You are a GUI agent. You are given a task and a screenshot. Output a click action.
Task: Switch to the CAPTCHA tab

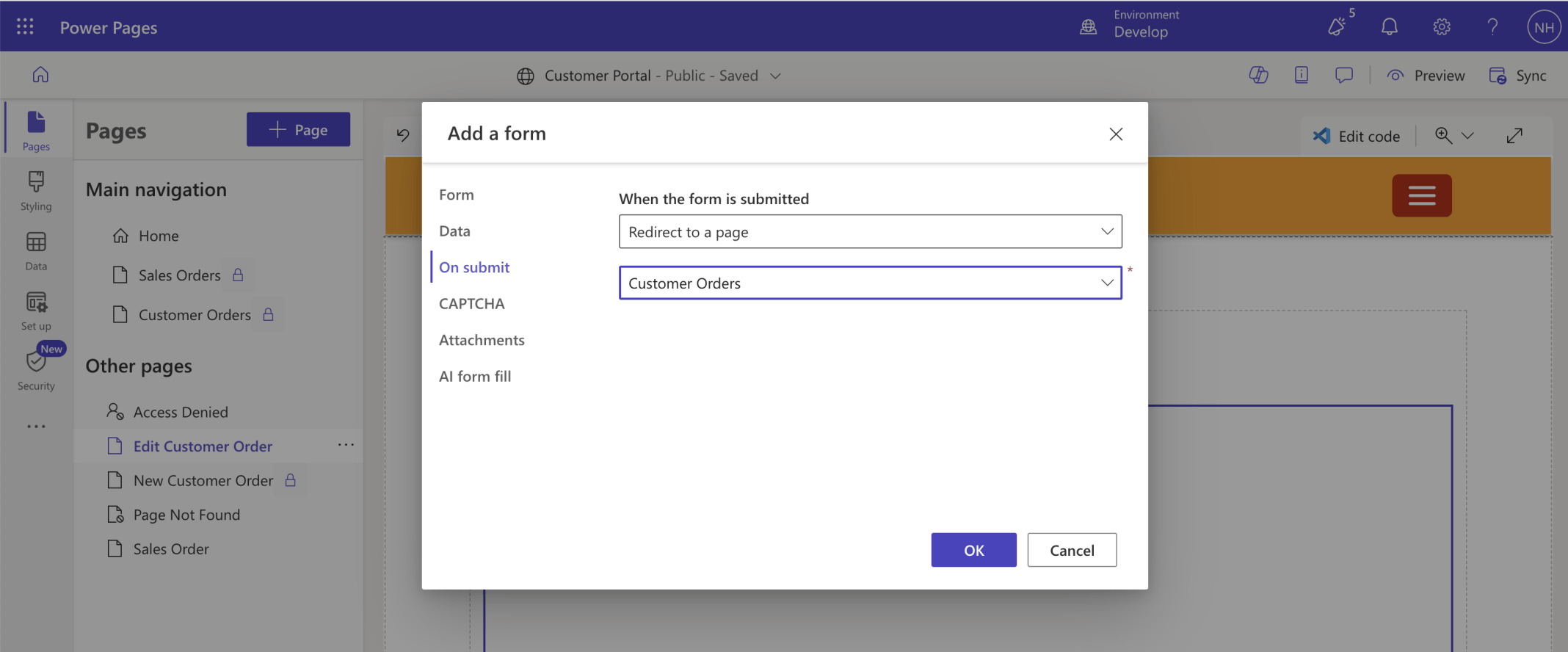[x=471, y=304]
